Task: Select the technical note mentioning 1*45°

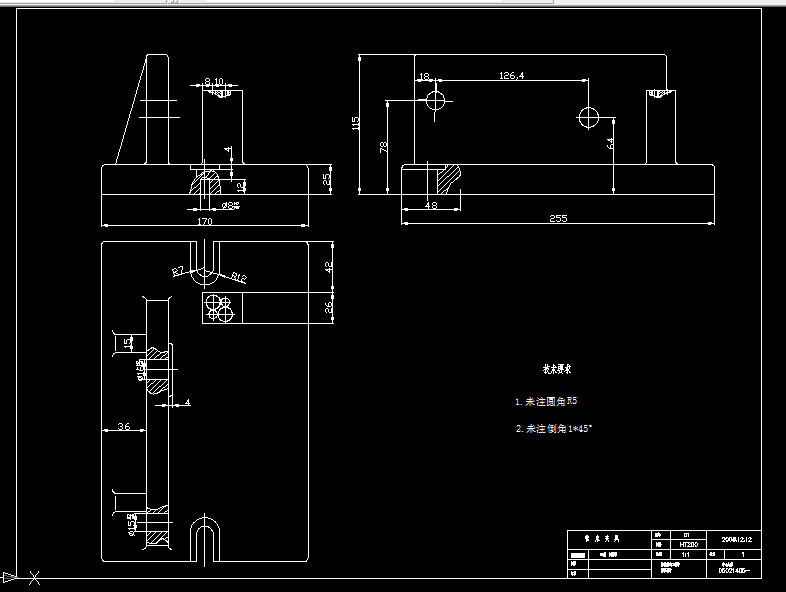Action: 554,429
